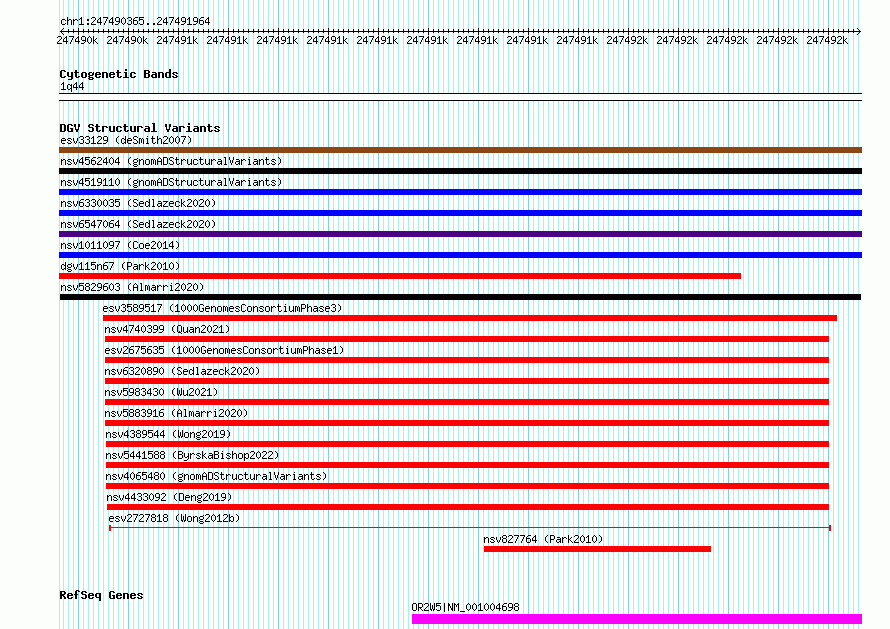Click the DGV Structural Variants track title

[x=140, y=128]
